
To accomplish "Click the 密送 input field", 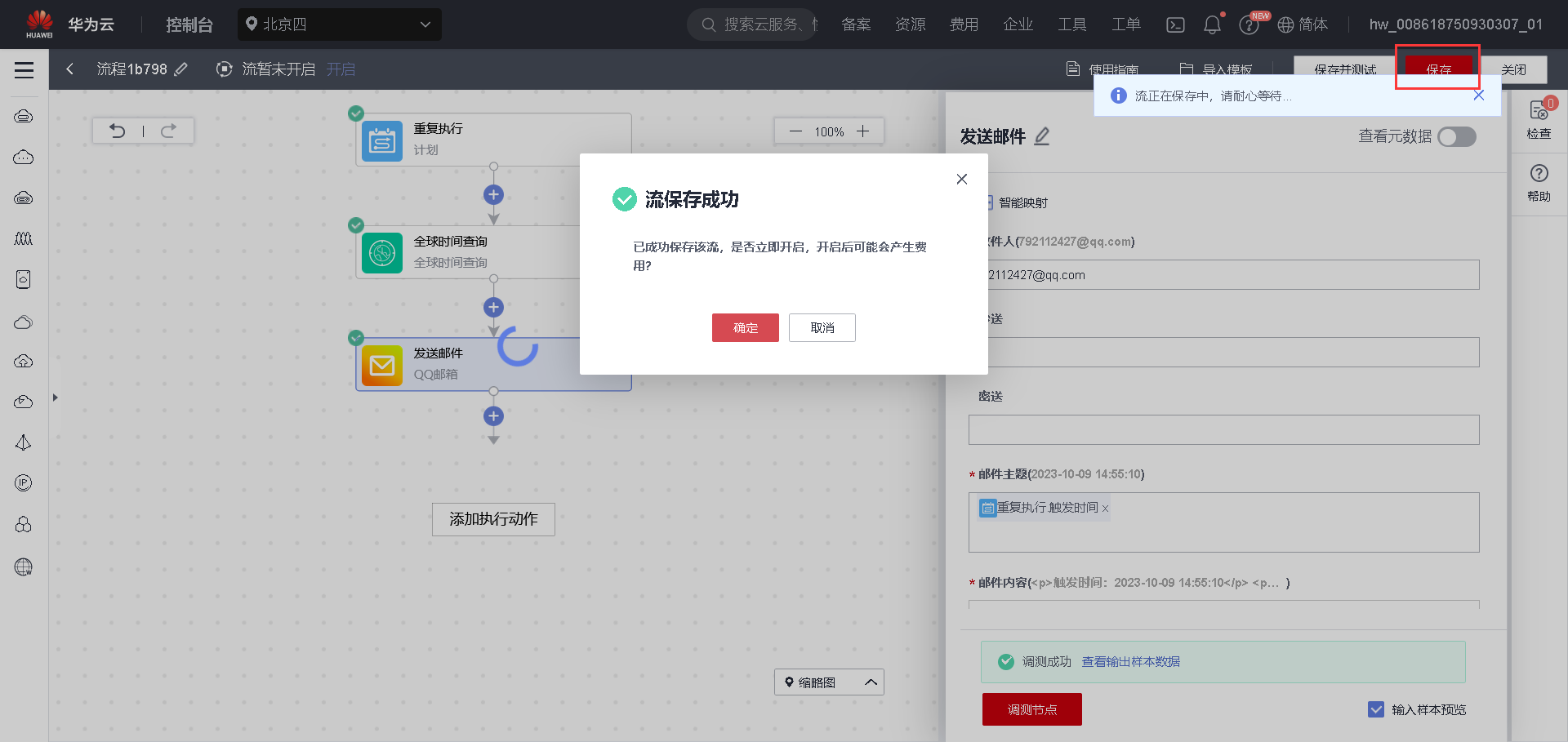I will [1223, 429].
